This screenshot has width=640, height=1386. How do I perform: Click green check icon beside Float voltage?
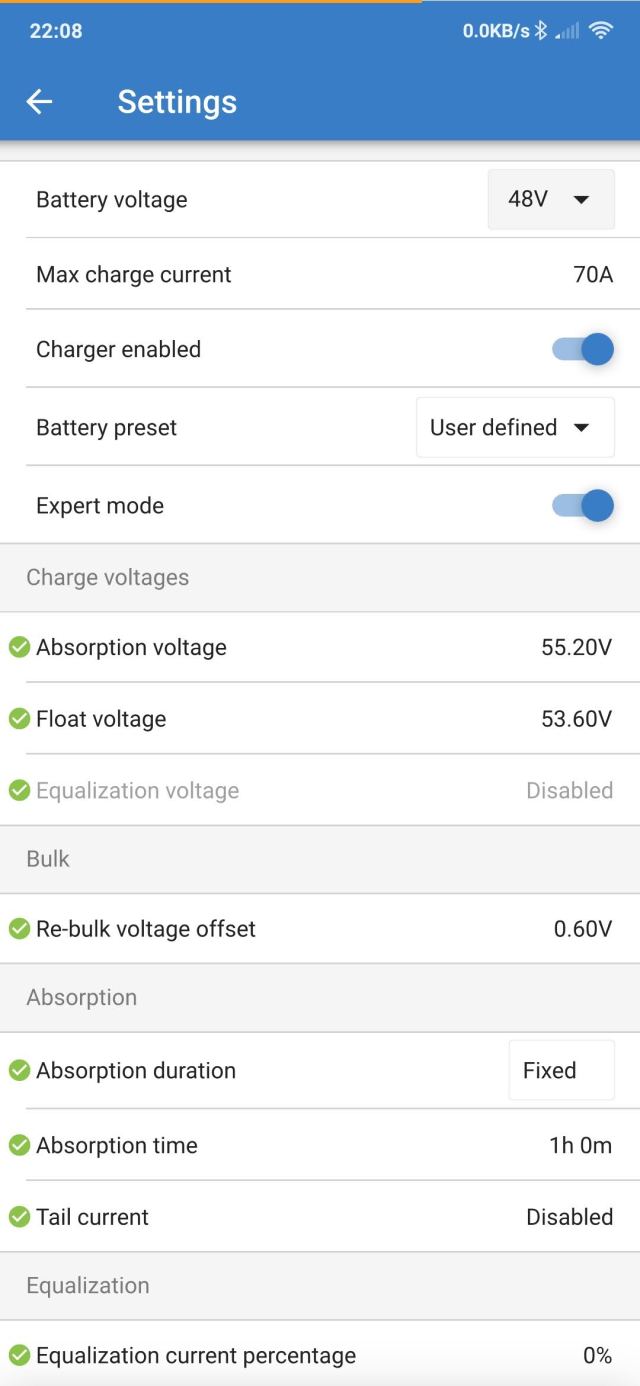19,718
